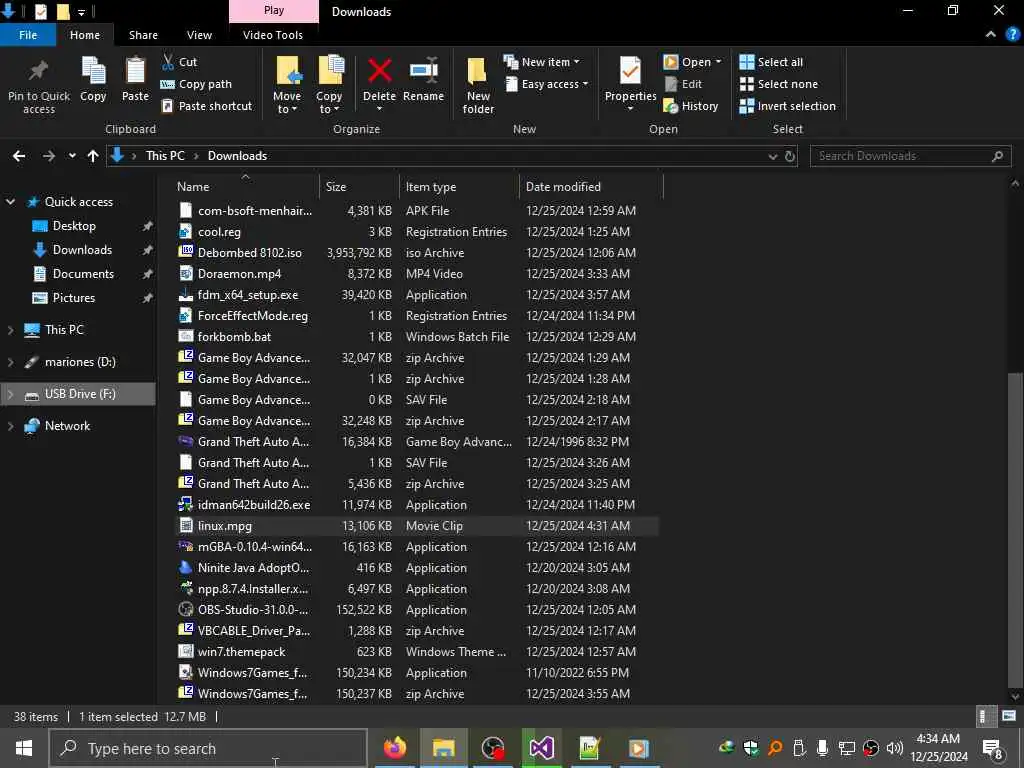The width and height of the screenshot is (1024, 768).
Task: Click the red Delete icon
Action: coord(379,71)
